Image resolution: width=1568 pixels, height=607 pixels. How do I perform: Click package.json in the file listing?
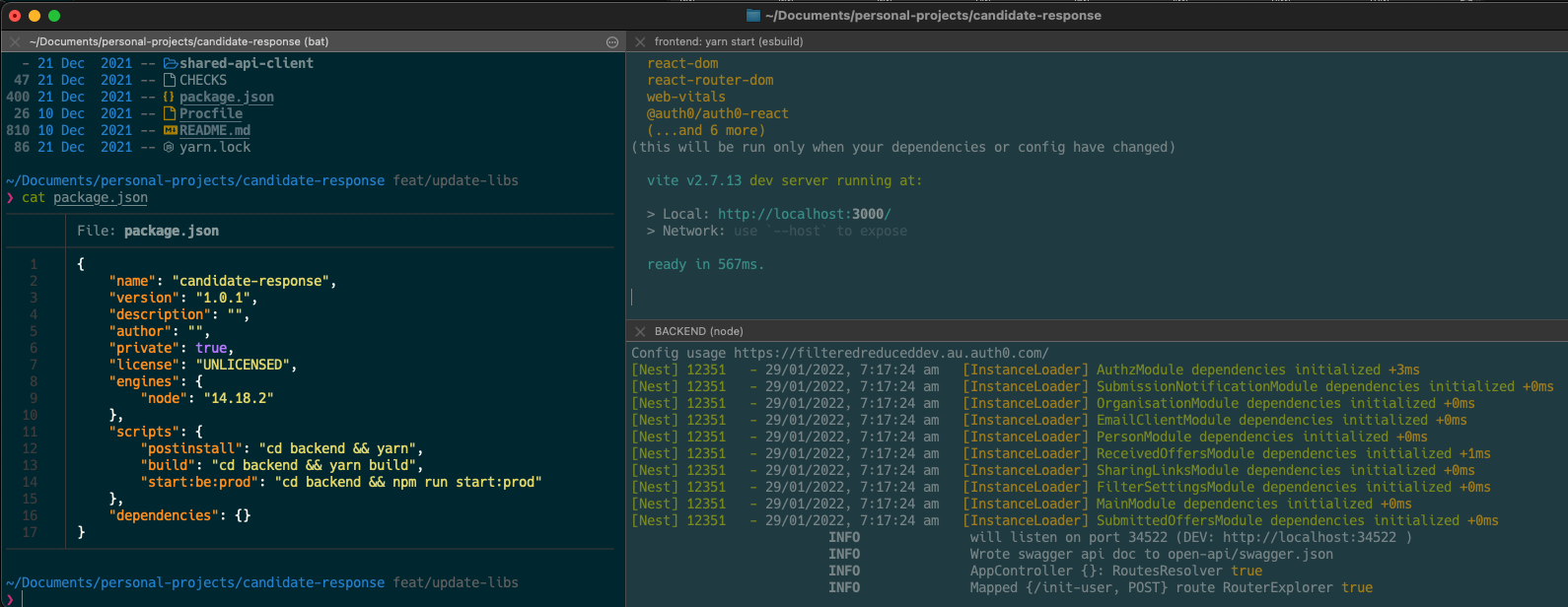pyautogui.click(x=227, y=97)
